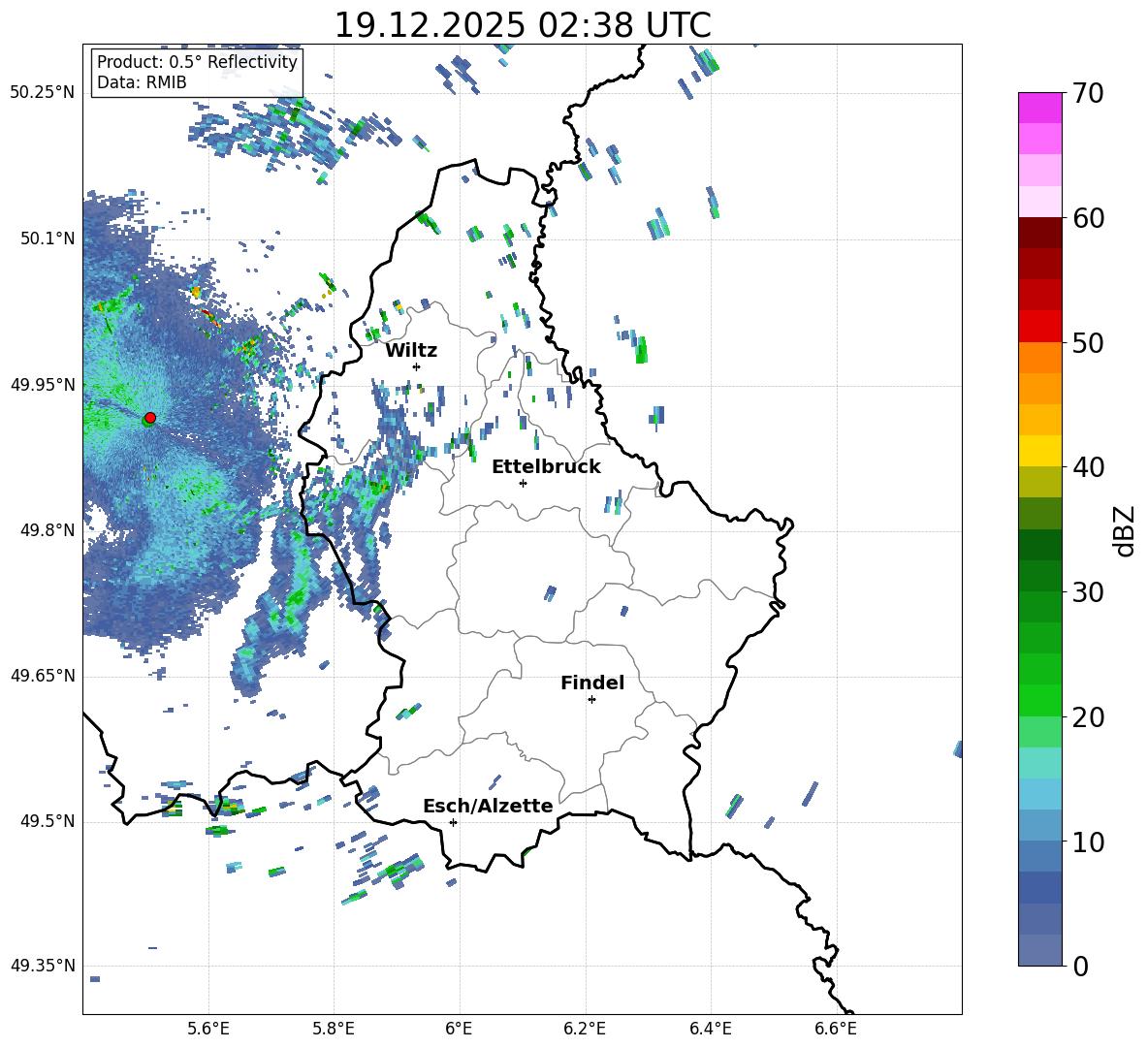Click the 10 tick on the colorbar
Image resolution: width=1148 pixels, height=1048 pixels.
1088,842
